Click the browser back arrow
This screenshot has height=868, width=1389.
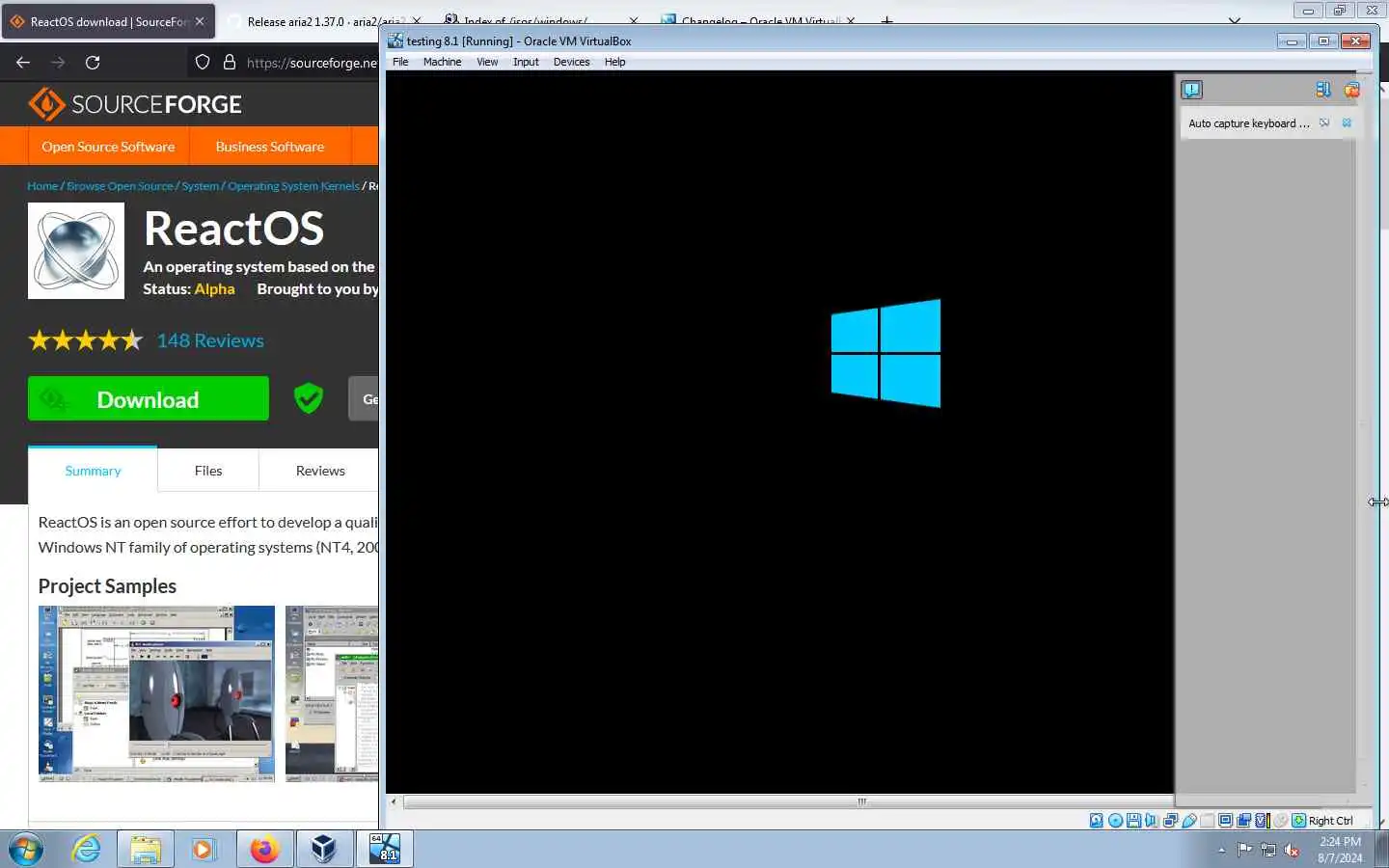coord(23,63)
